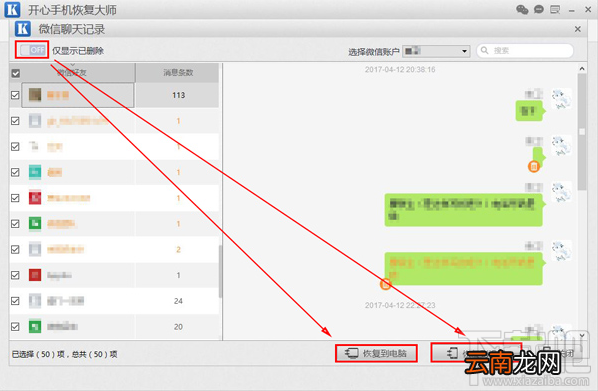The height and width of the screenshot is (391, 598).
Task: Close the 微信聊天记录 dialog
Action: click(577, 29)
